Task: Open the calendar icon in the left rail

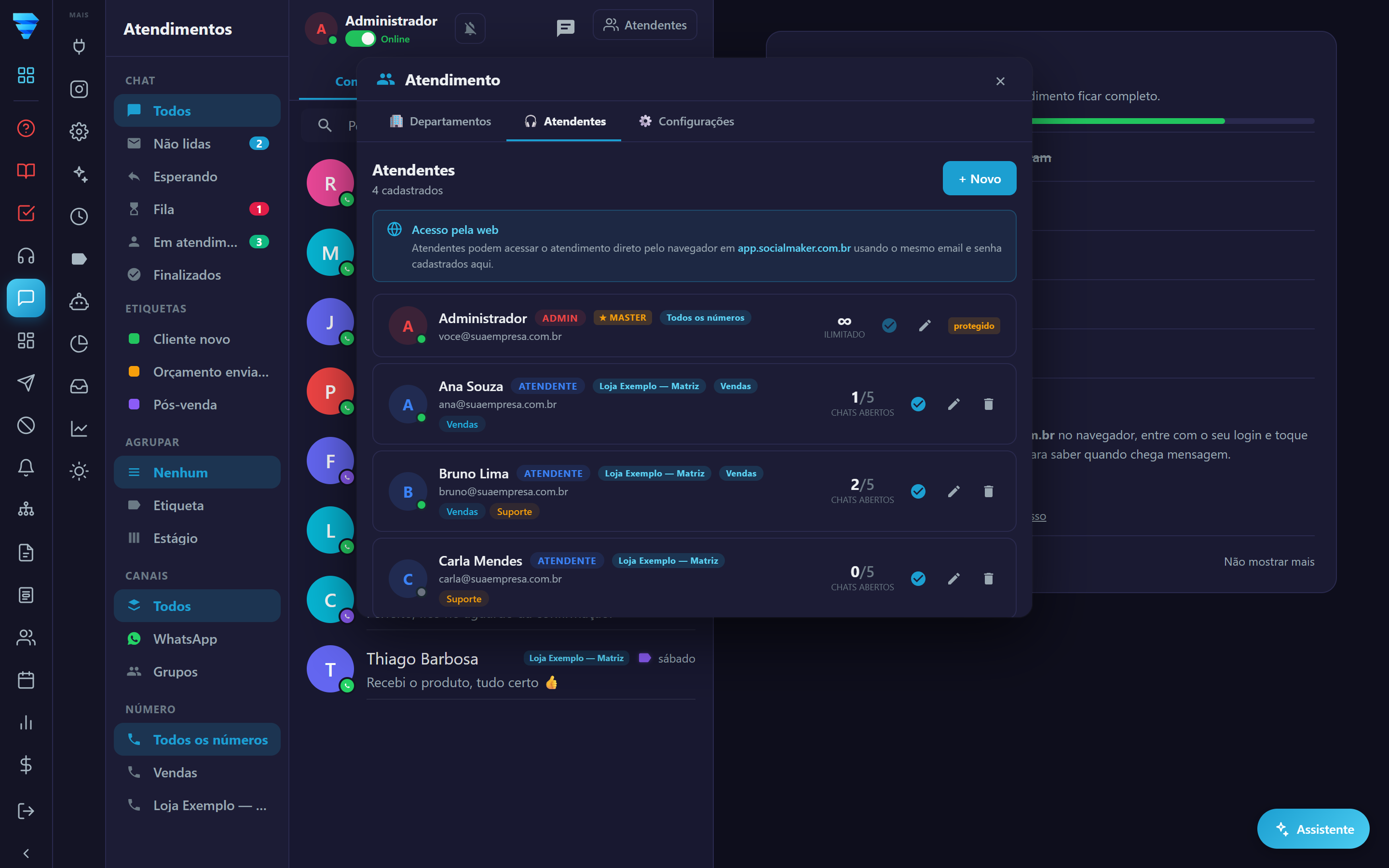Action: [x=26, y=680]
